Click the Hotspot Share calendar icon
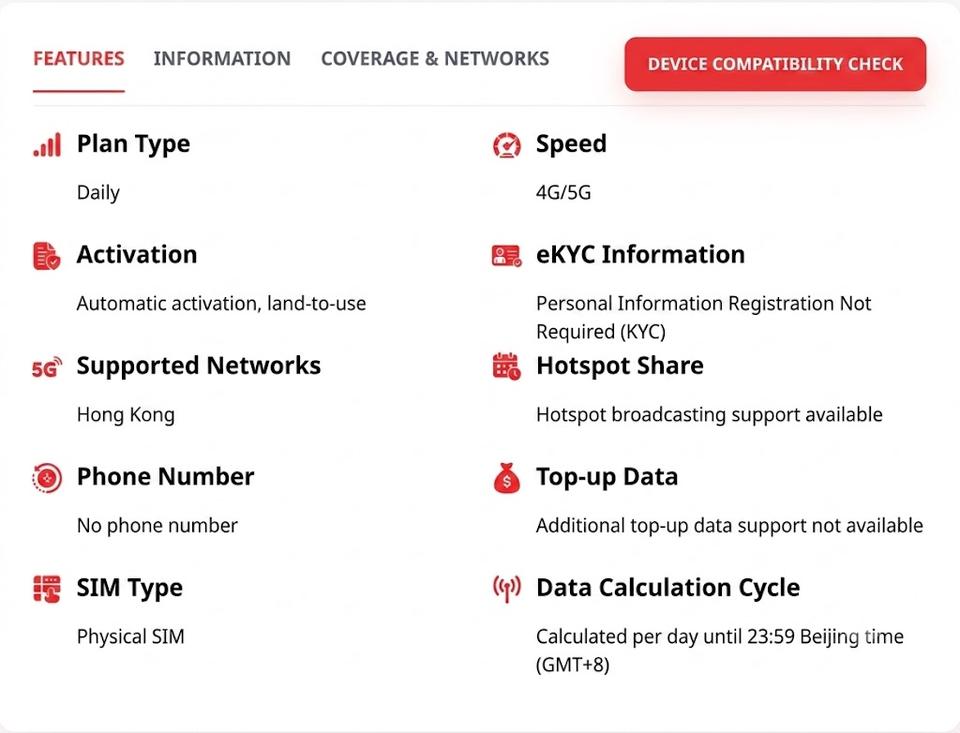The height and width of the screenshot is (733, 960). [x=507, y=366]
